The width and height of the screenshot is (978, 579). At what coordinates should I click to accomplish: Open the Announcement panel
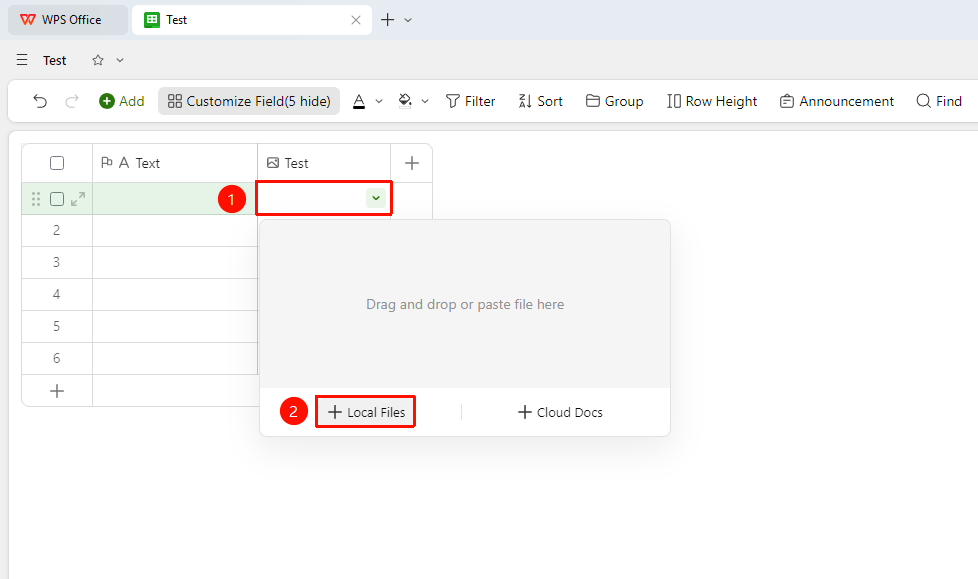click(836, 101)
